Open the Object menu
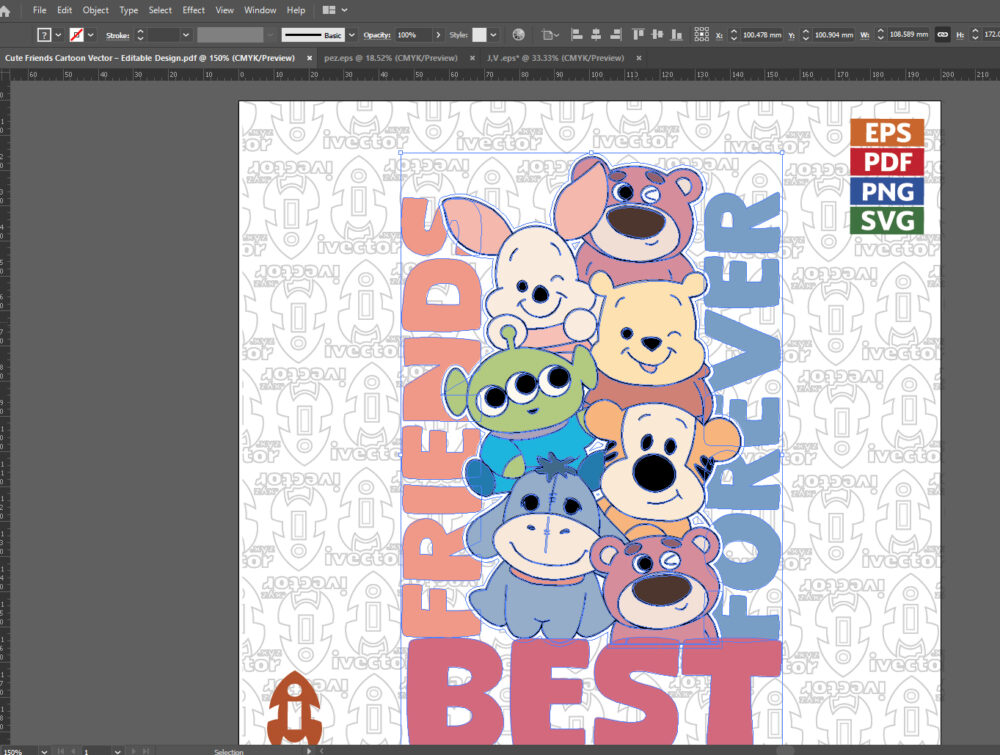Viewport: 1000px width, 755px height. 96,10
